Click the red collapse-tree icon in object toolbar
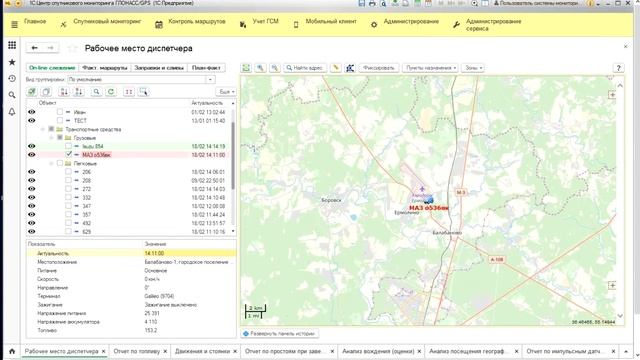Screen dimensions: 640x360 pyautogui.click(x=129, y=92)
